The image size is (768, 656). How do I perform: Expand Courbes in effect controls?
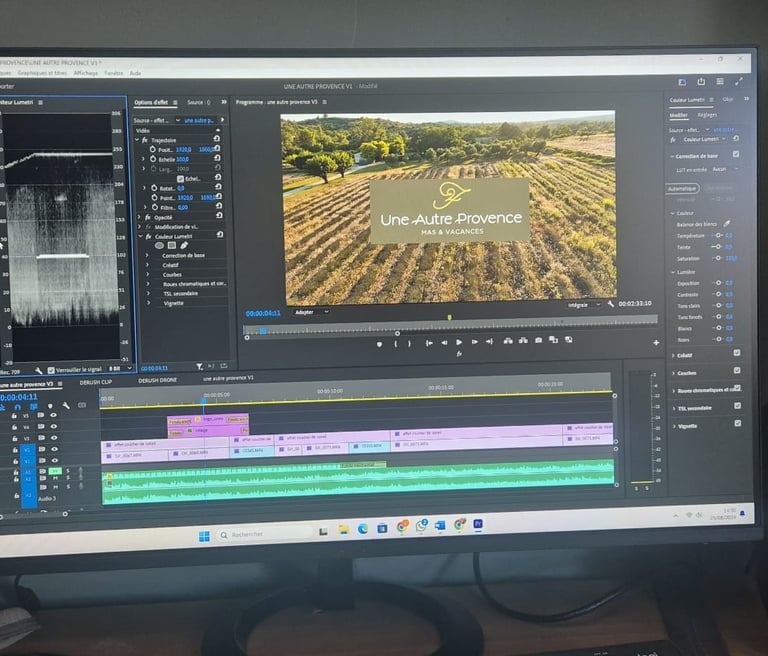tap(148, 274)
